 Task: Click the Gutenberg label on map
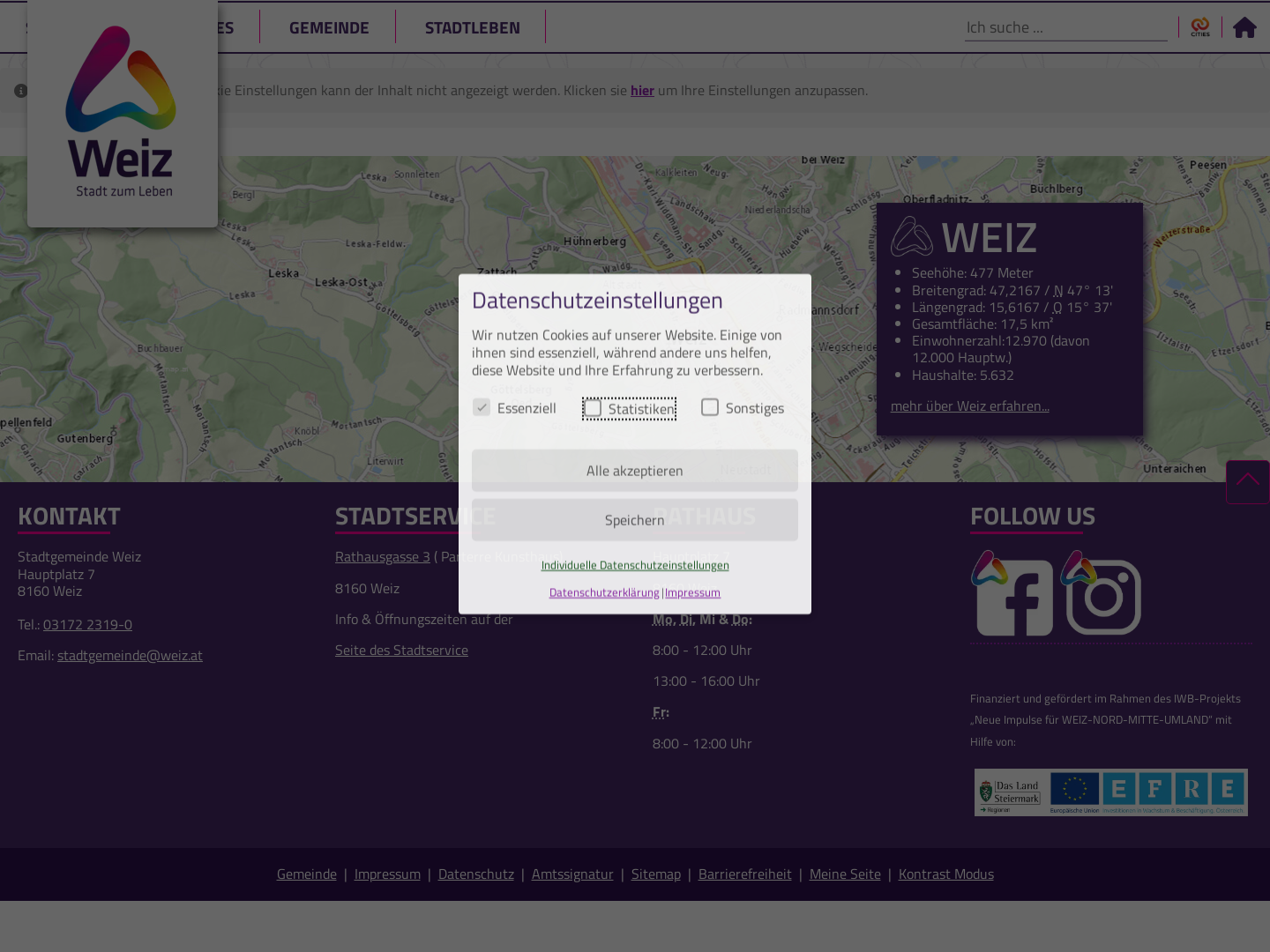point(85,438)
